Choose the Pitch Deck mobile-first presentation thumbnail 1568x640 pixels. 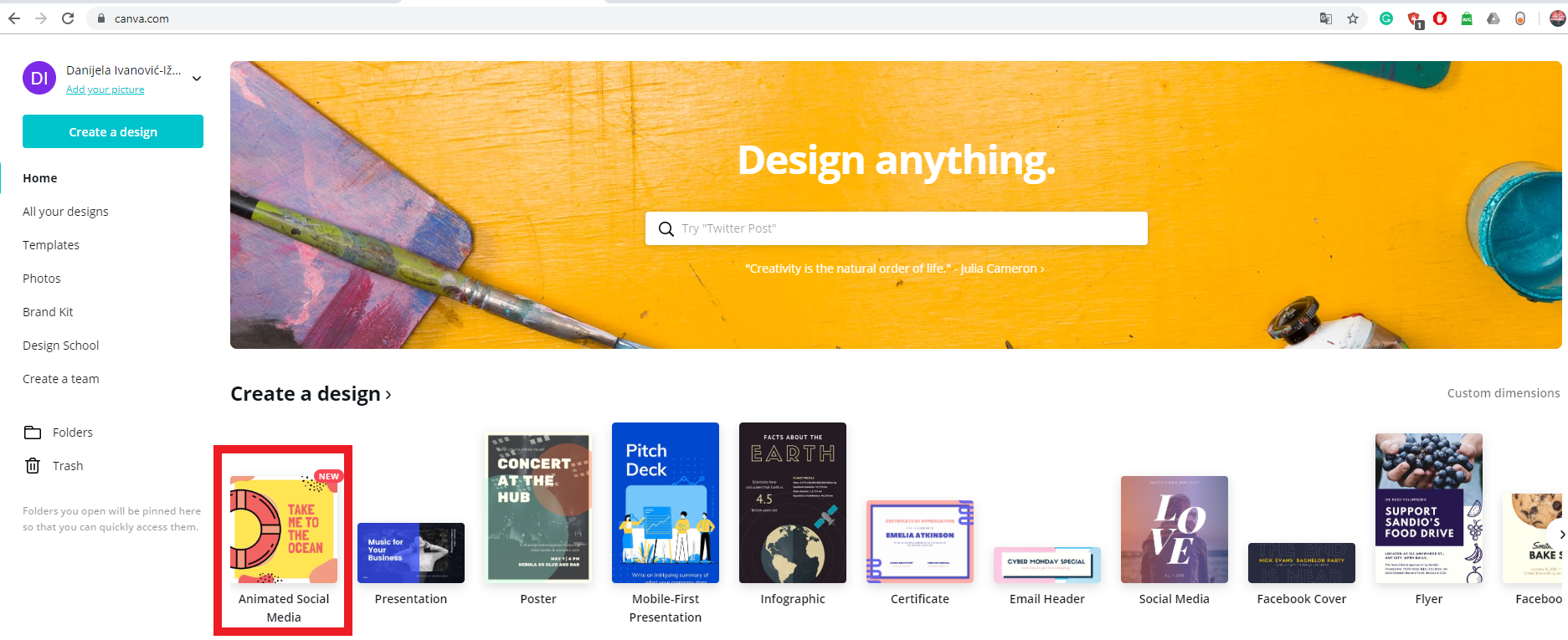(x=666, y=503)
